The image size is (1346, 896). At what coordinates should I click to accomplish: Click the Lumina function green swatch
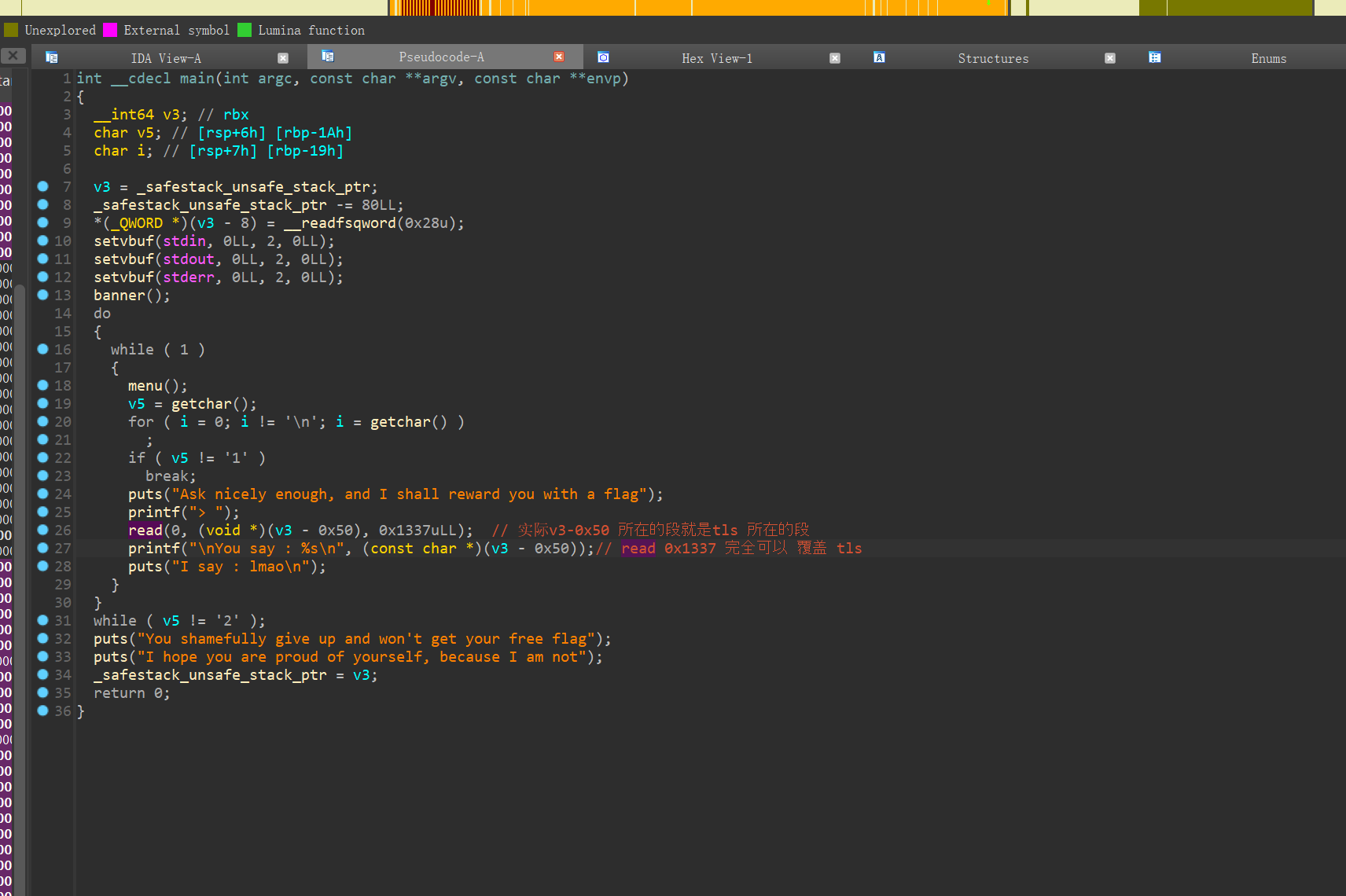(245, 30)
